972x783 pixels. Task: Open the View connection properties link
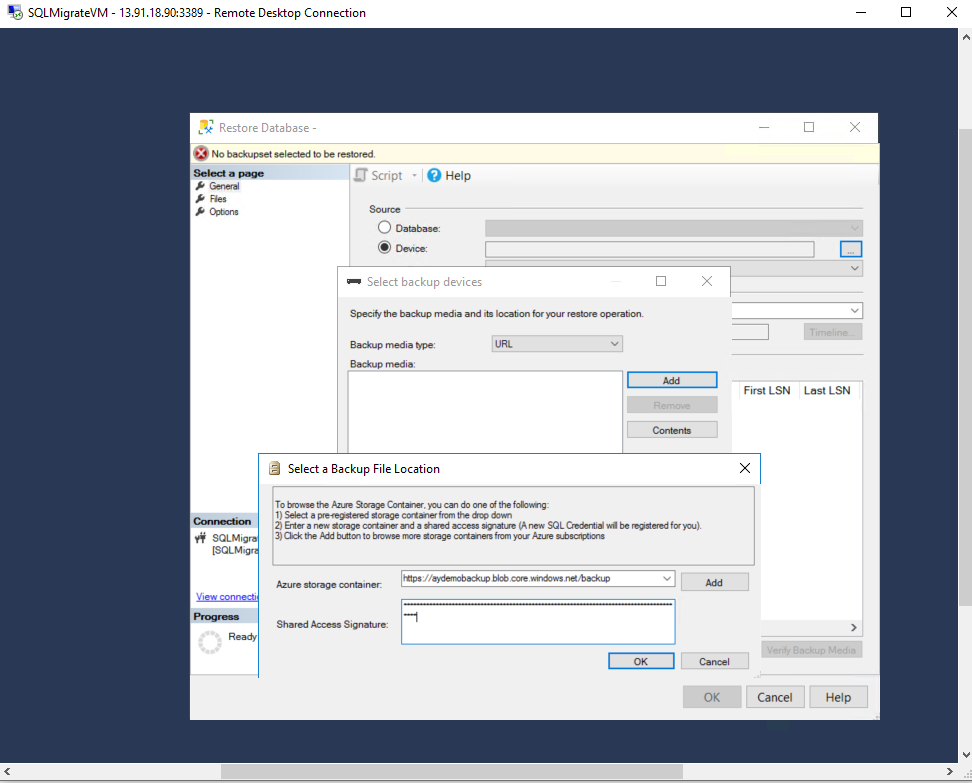coord(227,596)
